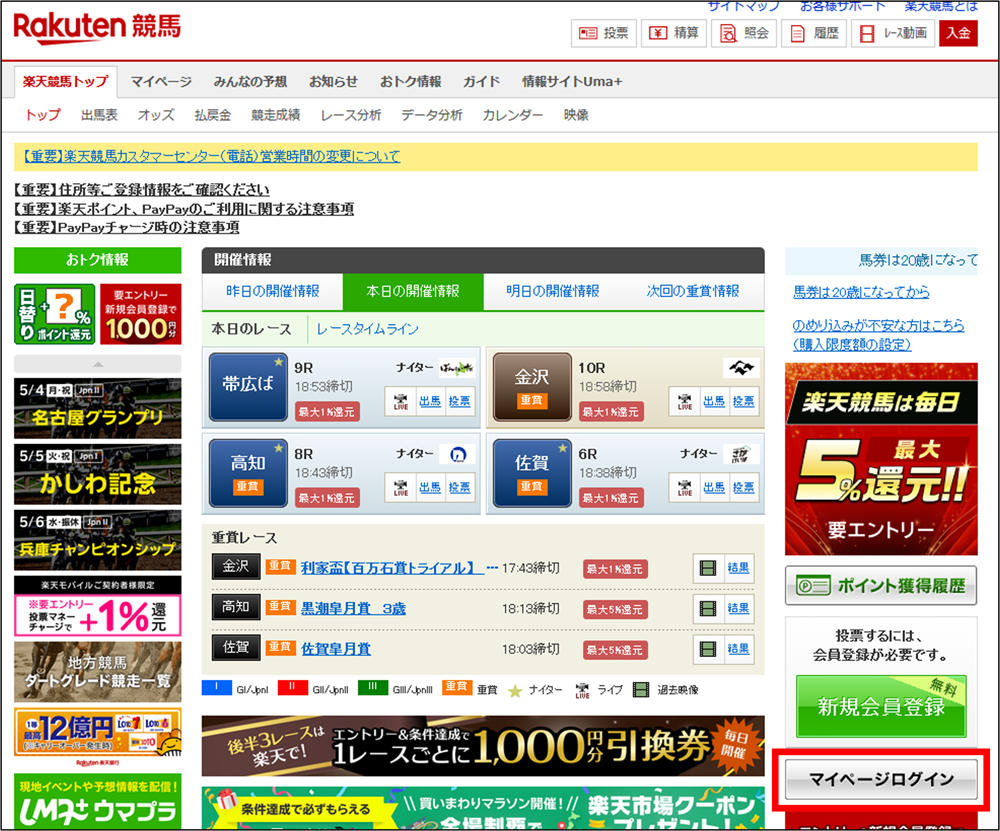This screenshot has width=1000, height=831.
Task: Switch to 次回の重賞情報 tab
Action: [x=693, y=291]
